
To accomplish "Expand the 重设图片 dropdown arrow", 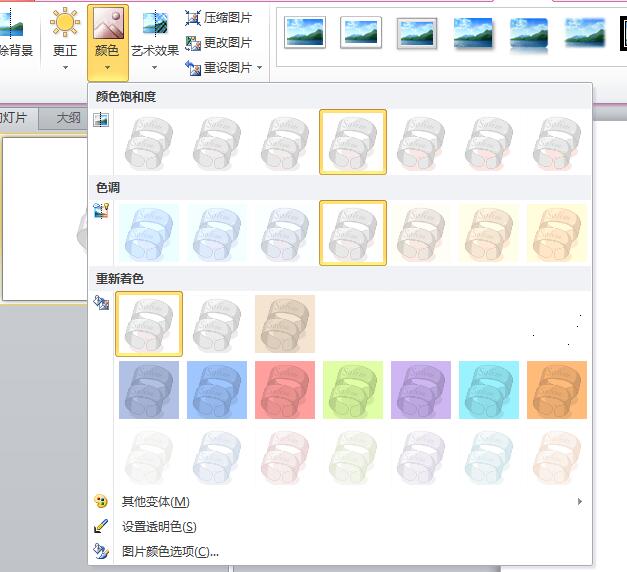I will (260, 68).
